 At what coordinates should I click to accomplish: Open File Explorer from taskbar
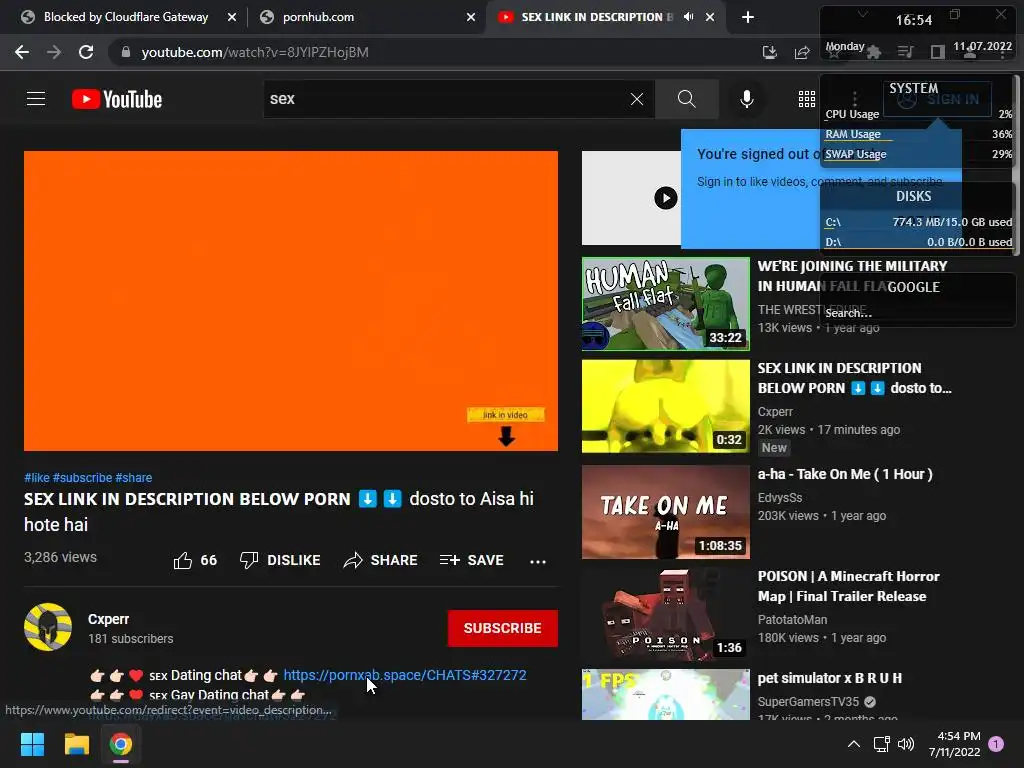click(76, 744)
